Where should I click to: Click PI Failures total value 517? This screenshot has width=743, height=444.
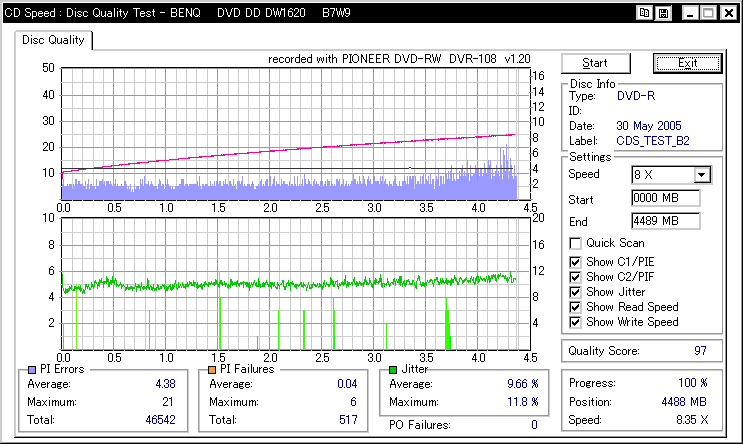click(348, 420)
